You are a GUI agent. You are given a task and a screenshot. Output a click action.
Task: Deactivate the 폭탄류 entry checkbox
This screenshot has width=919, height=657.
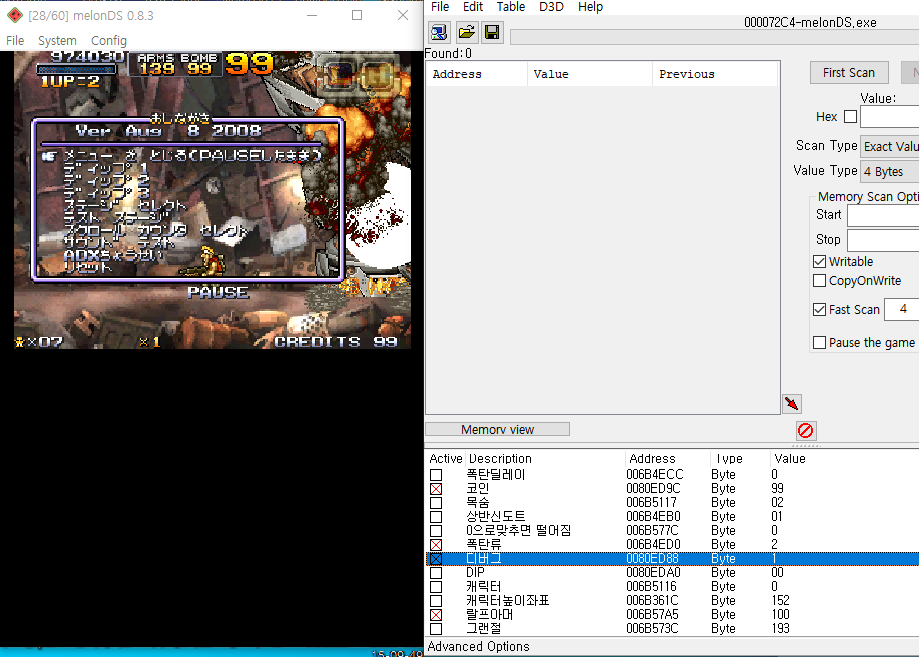tap(436, 544)
